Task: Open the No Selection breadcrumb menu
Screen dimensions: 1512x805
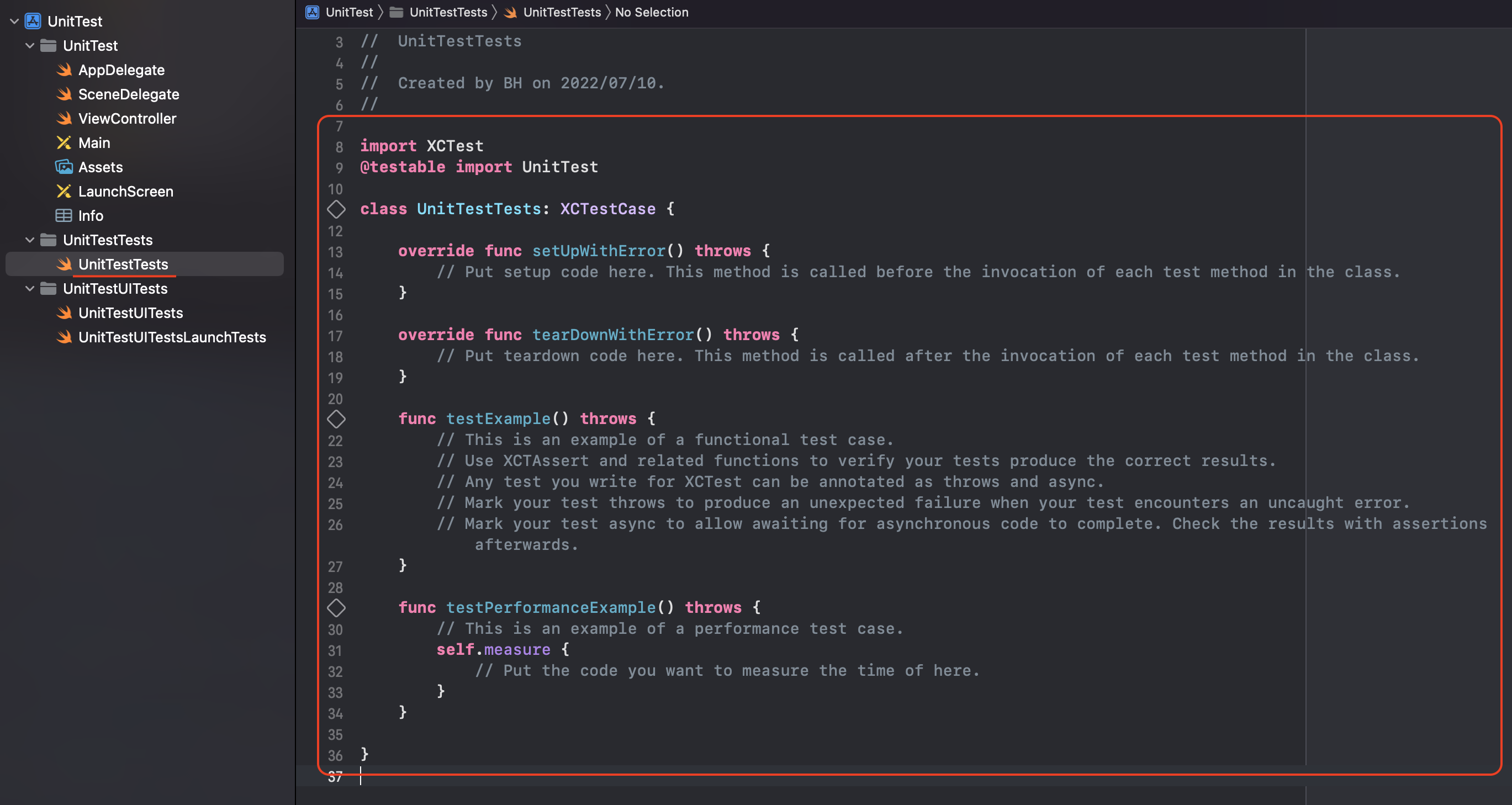Action: [651, 12]
